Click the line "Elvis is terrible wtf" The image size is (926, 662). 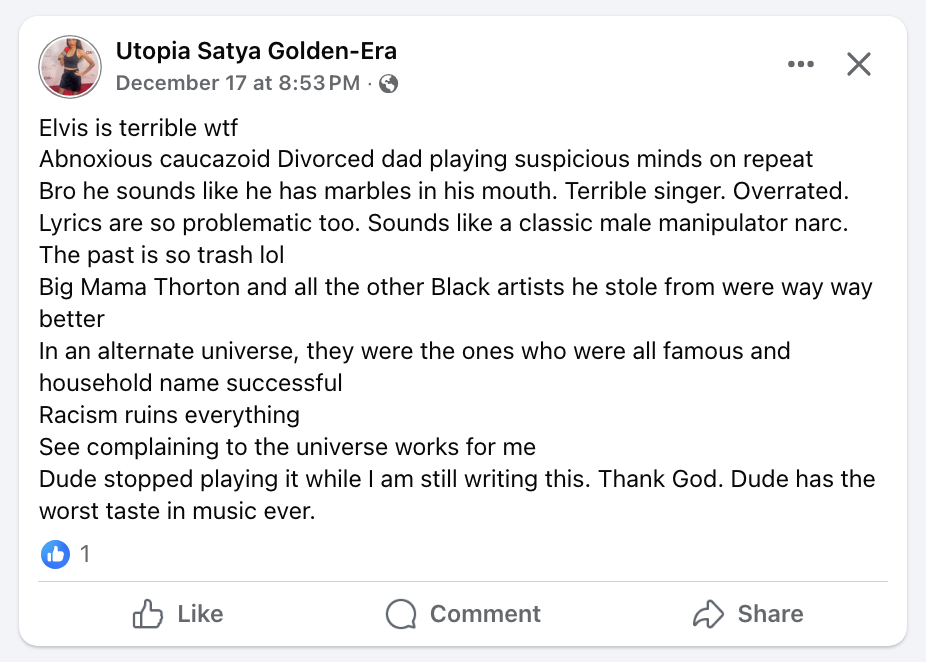tap(138, 128)
